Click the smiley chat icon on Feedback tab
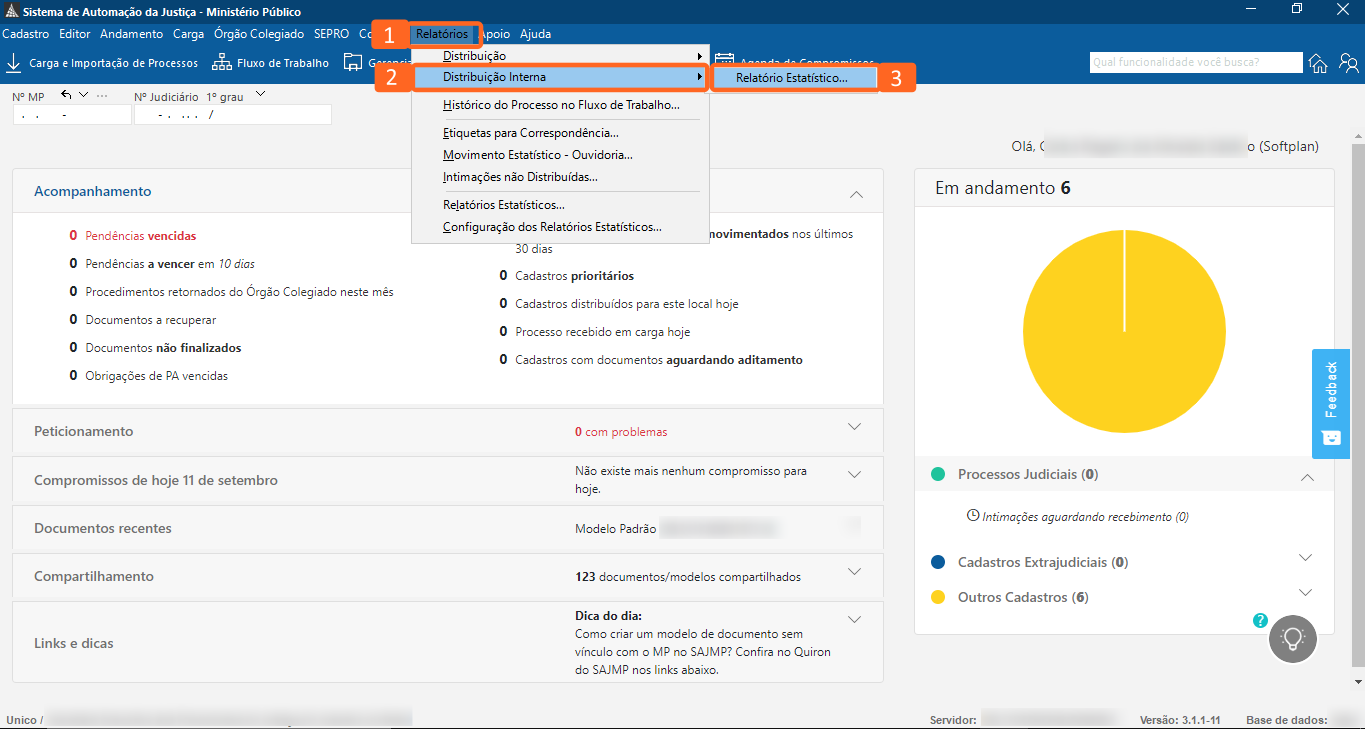 coord(1330,437)
